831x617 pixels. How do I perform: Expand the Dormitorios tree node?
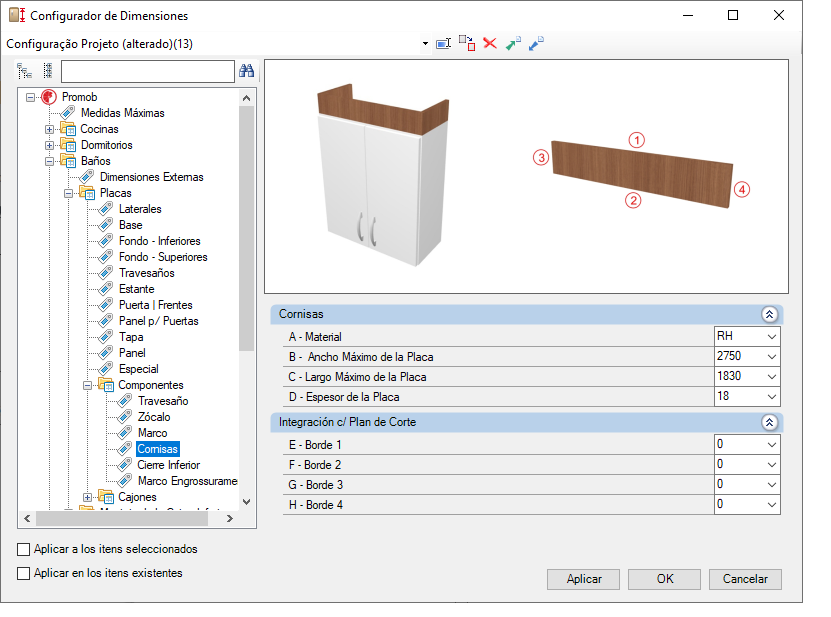click(49, 145)
